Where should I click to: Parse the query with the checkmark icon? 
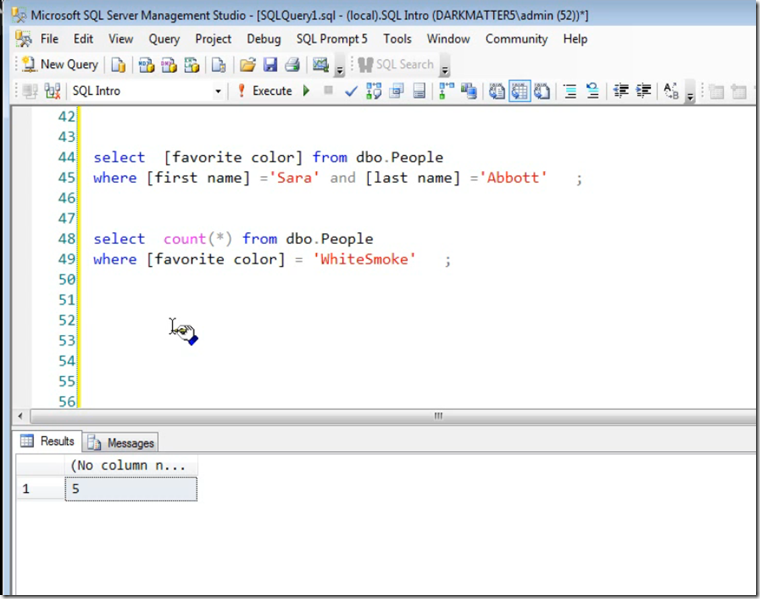click(x=351, y=91)
